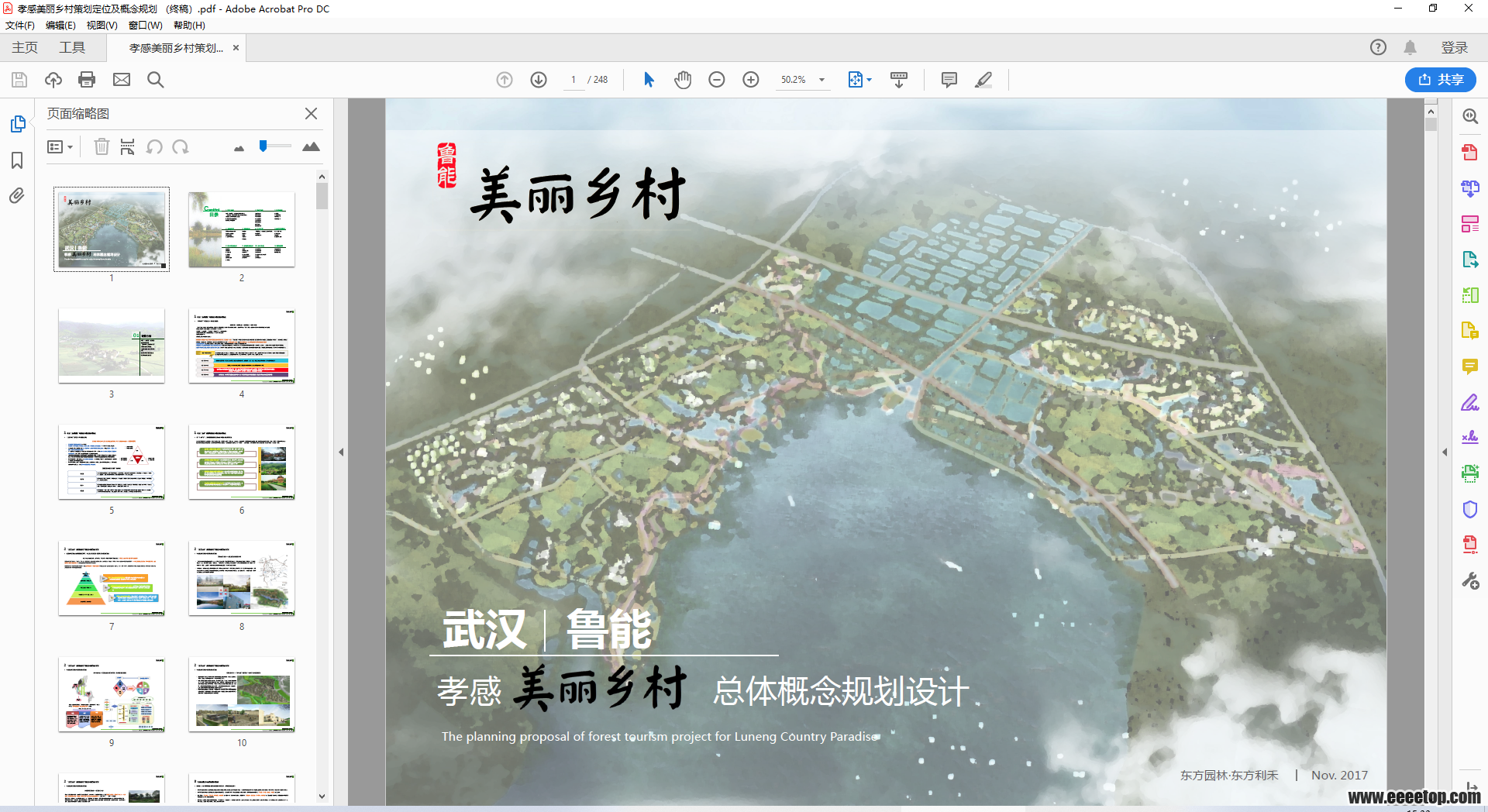Image resolution: width=1488 pixels, height=812 pixels.
Task: Click the Save file icon
Action: pyautogui.click(x=19, y=80)
